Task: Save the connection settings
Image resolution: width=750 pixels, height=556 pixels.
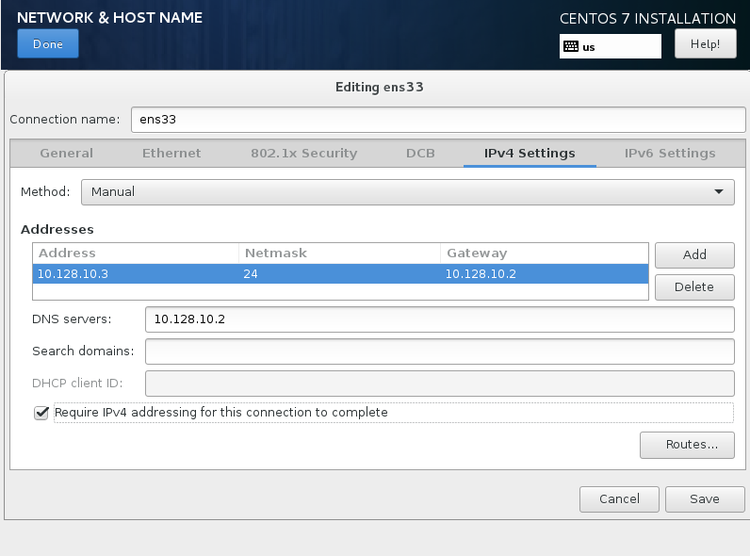Action: (x=704, y=499)
